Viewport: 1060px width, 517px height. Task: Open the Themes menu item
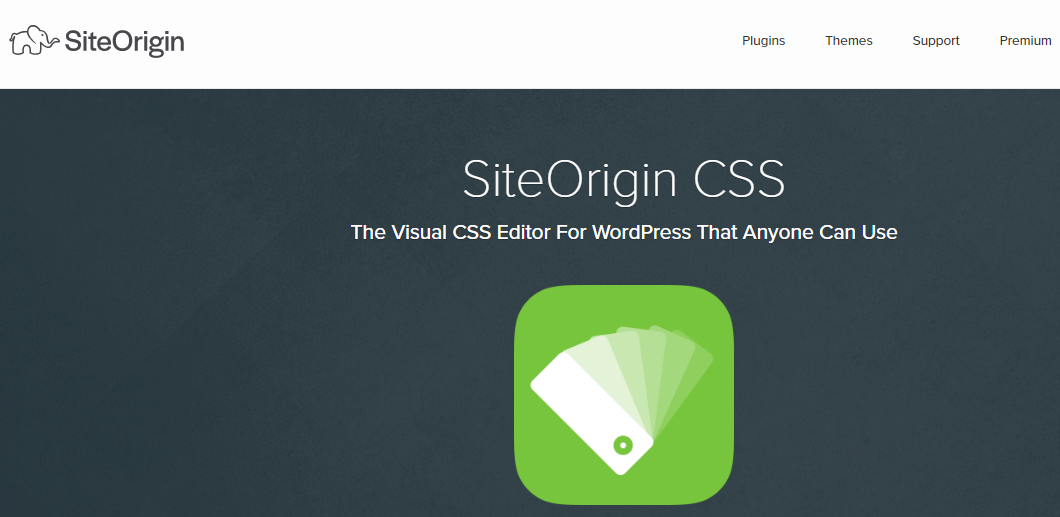click(848, 41)
